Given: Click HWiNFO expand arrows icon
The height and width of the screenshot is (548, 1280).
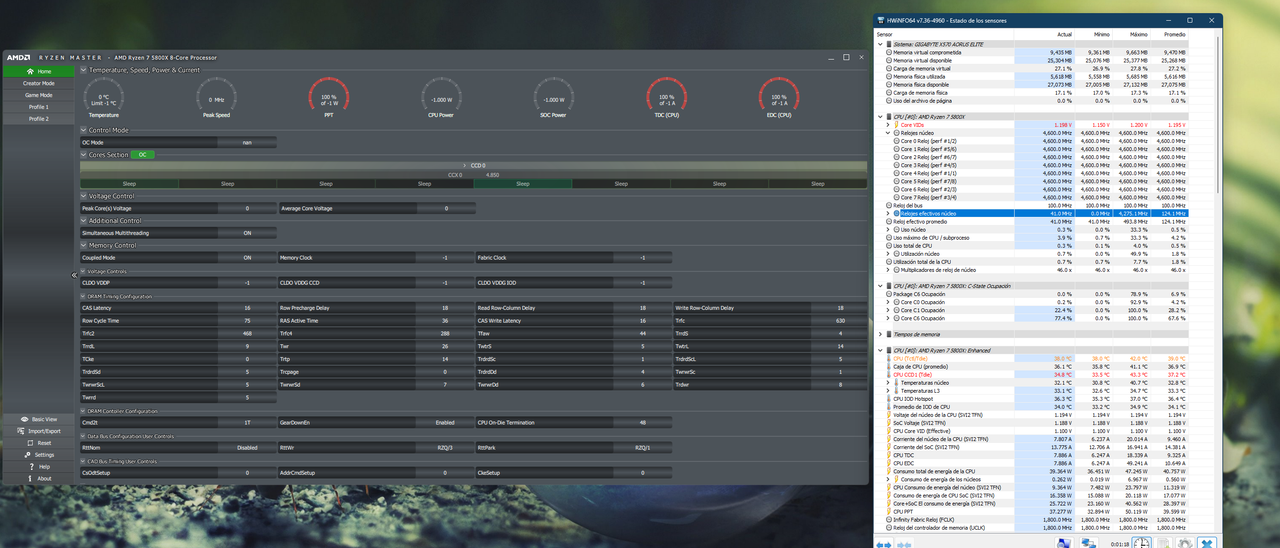Looking at the screenshot, I should click(x=883, y=543).
